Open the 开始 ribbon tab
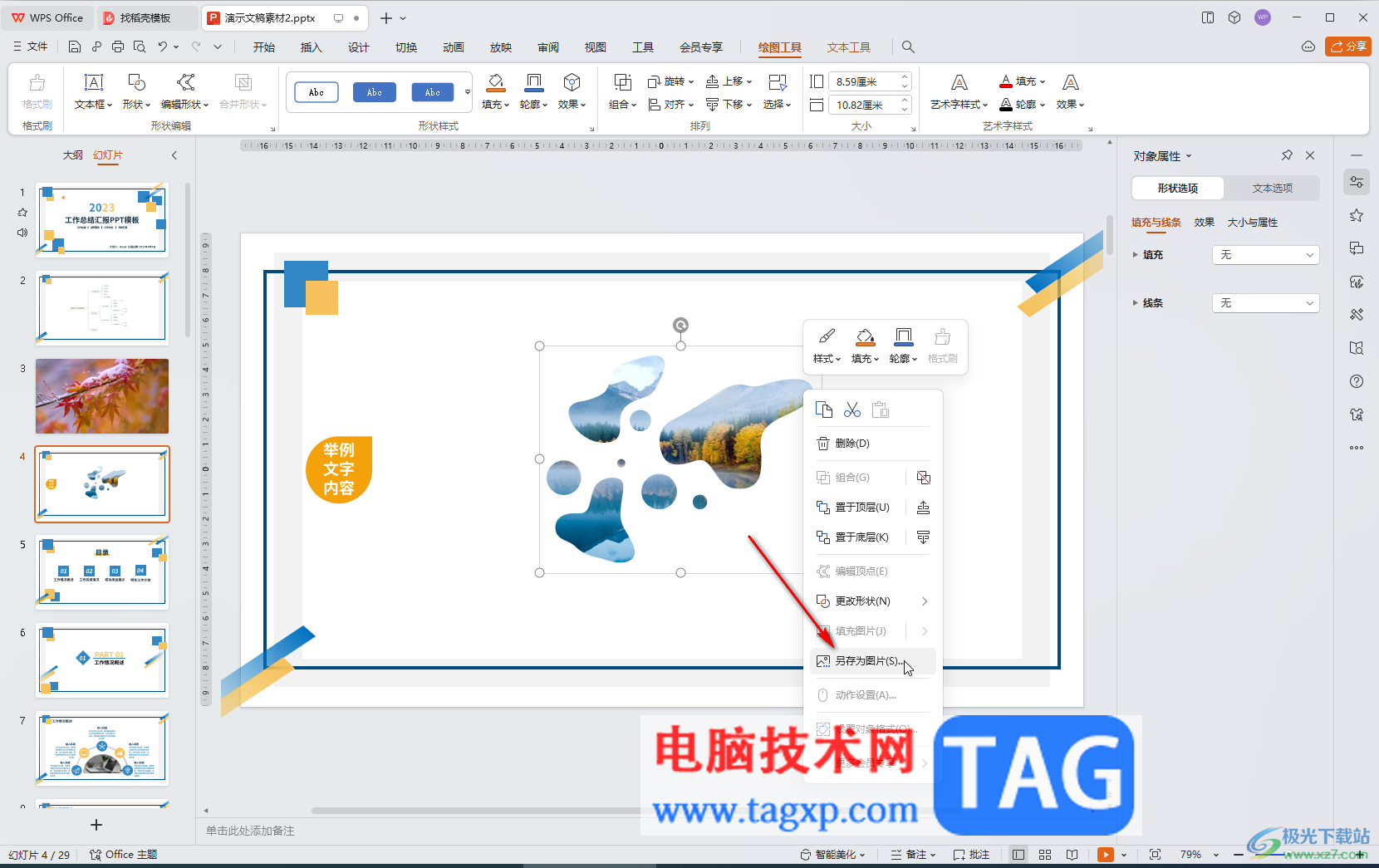This screenshot has height=868, width=1379. pos(264,47)
